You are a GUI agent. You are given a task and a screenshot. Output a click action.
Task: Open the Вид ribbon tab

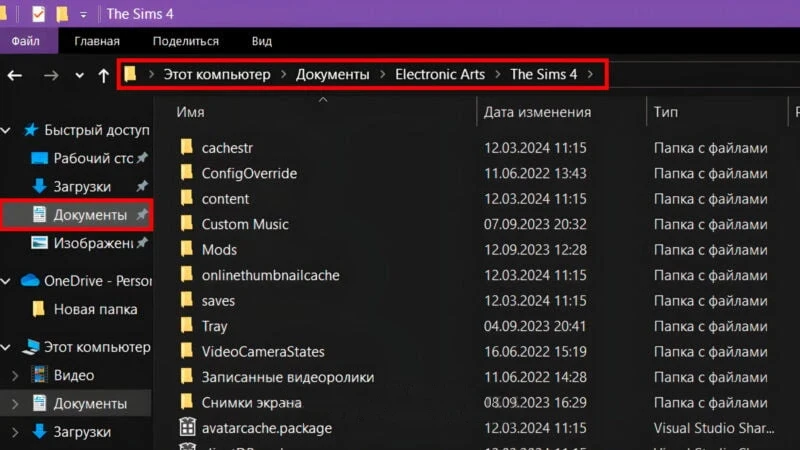(262, 41)
